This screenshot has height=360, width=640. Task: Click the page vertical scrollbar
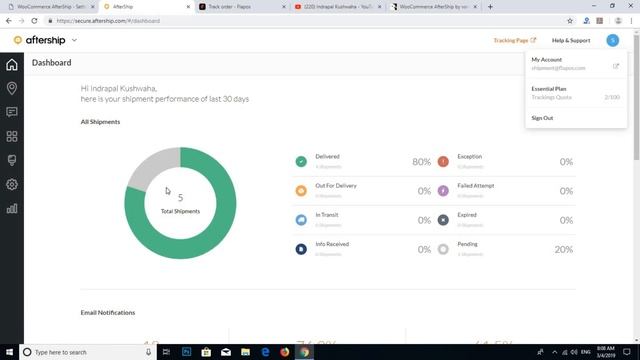636,98
